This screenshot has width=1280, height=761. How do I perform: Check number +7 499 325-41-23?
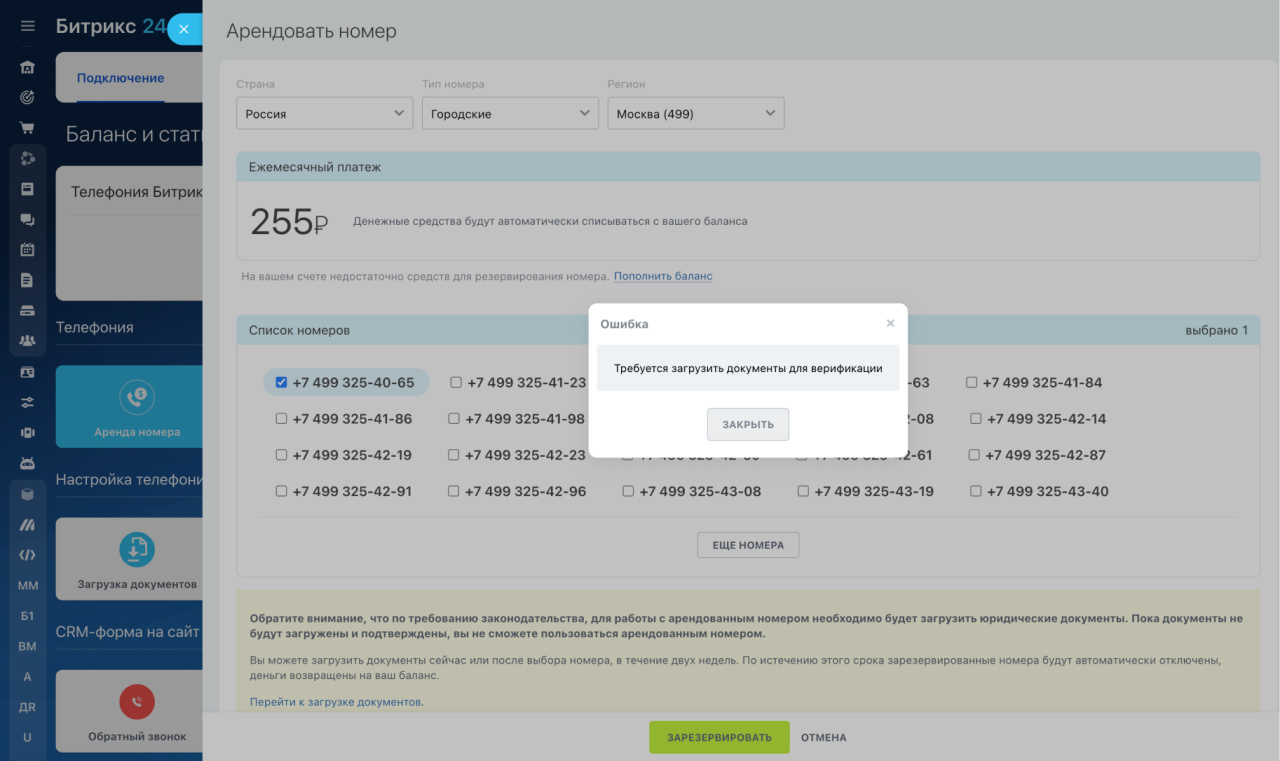(x=456, y=382)
